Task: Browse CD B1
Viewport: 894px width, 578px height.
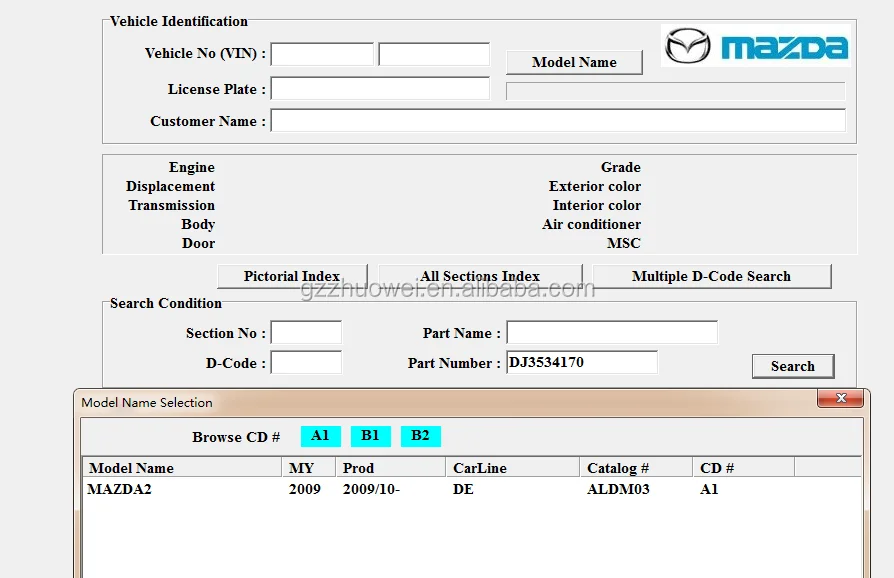Action: 370,436
